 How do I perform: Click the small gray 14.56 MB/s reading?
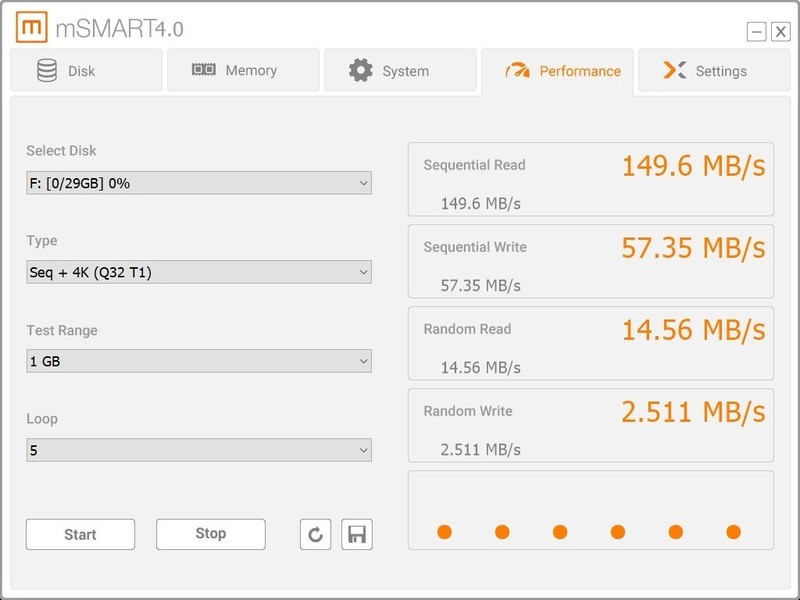pos(481,367)
